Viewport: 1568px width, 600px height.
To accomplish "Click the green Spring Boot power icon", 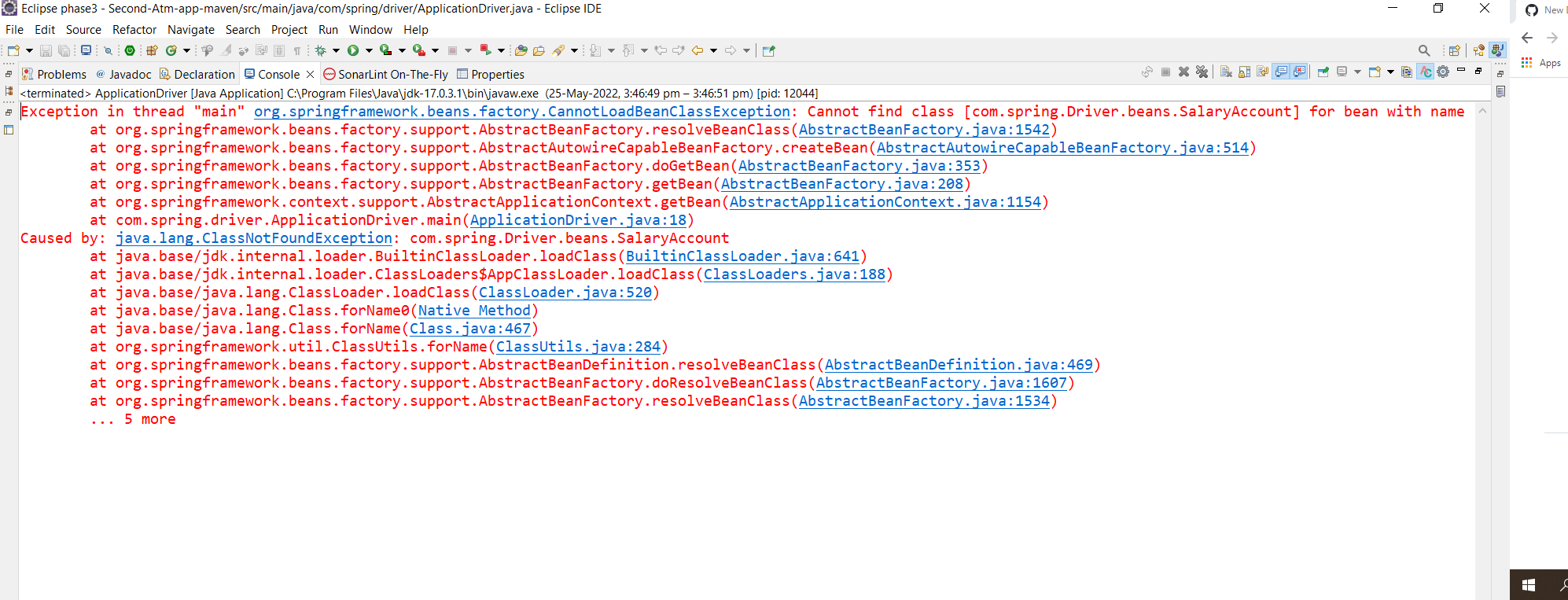I will 130,50.
